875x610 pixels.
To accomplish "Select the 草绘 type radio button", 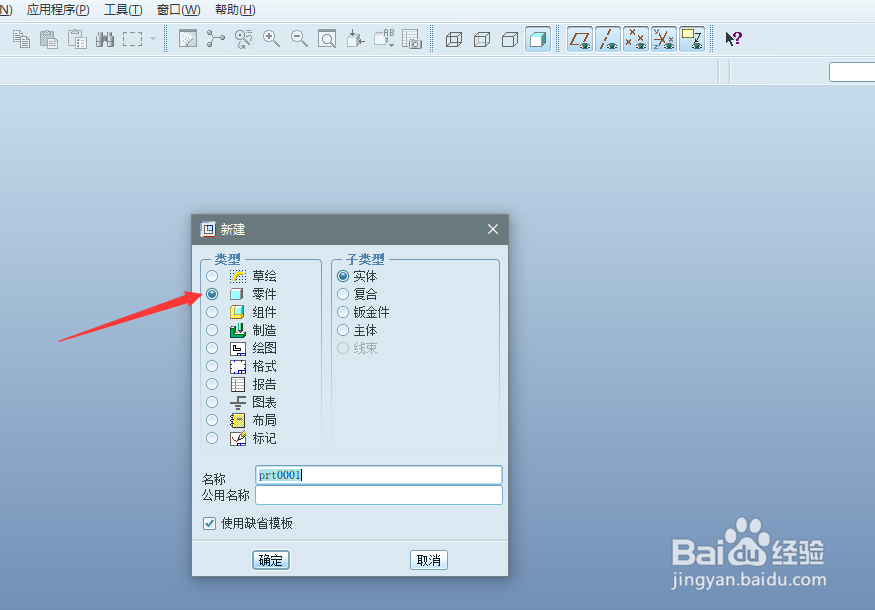I will (x=212, y=276).
